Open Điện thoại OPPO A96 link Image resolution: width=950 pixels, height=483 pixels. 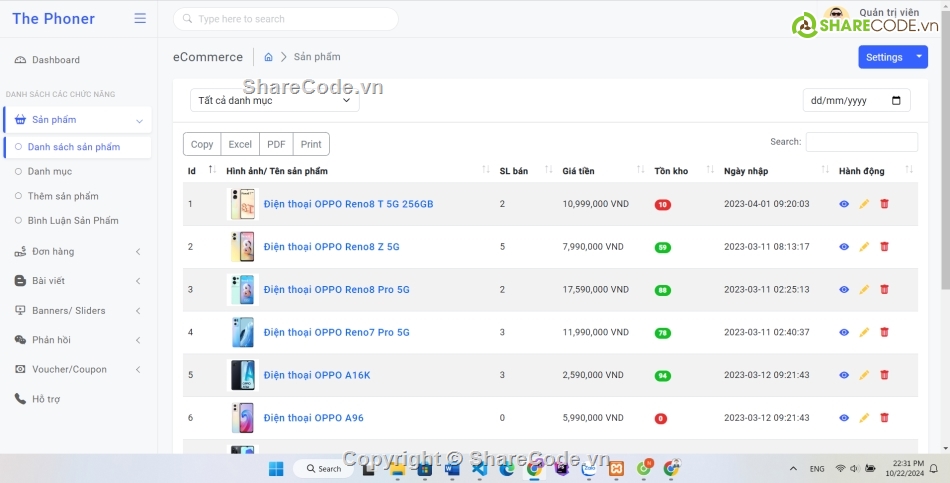(x=313, y=418)
